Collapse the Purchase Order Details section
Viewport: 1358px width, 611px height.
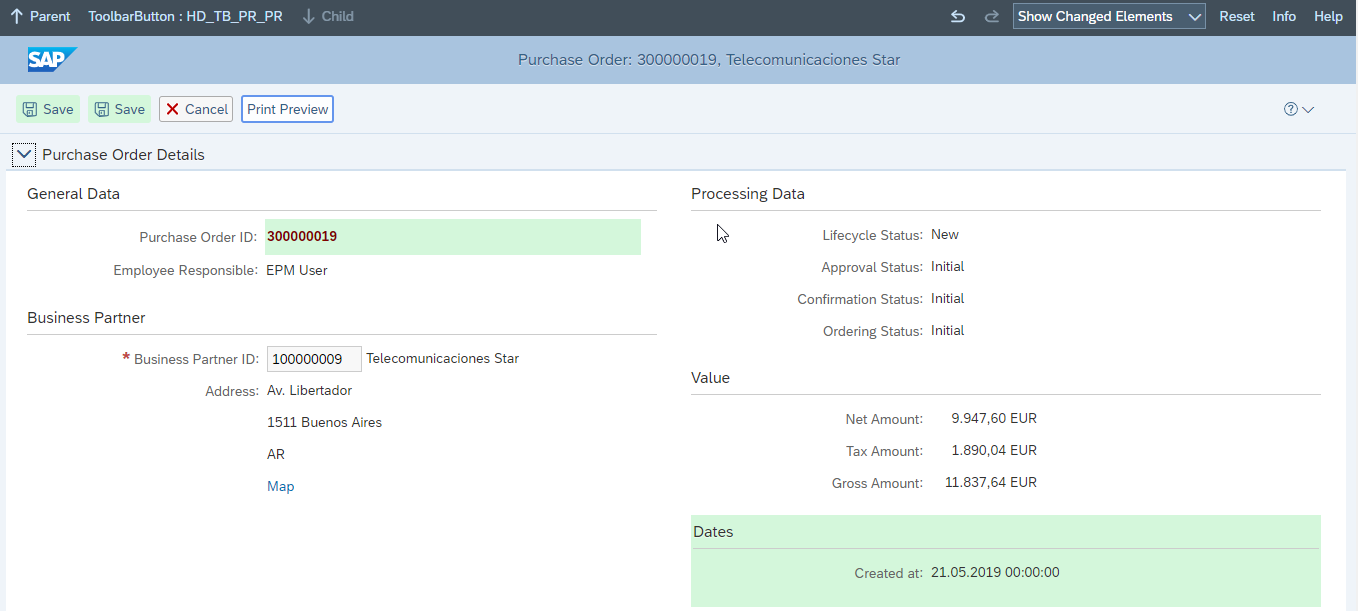click(x=23, y=154)
